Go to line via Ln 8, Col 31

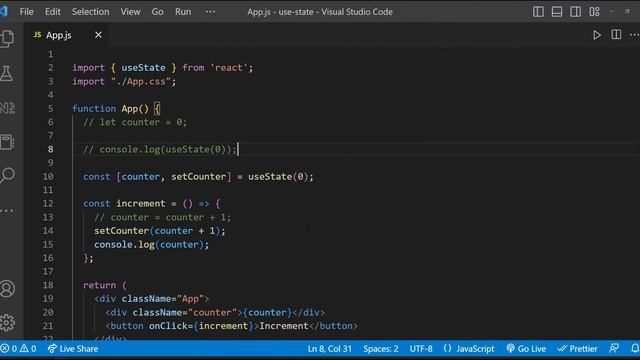[x=329, y=349]
